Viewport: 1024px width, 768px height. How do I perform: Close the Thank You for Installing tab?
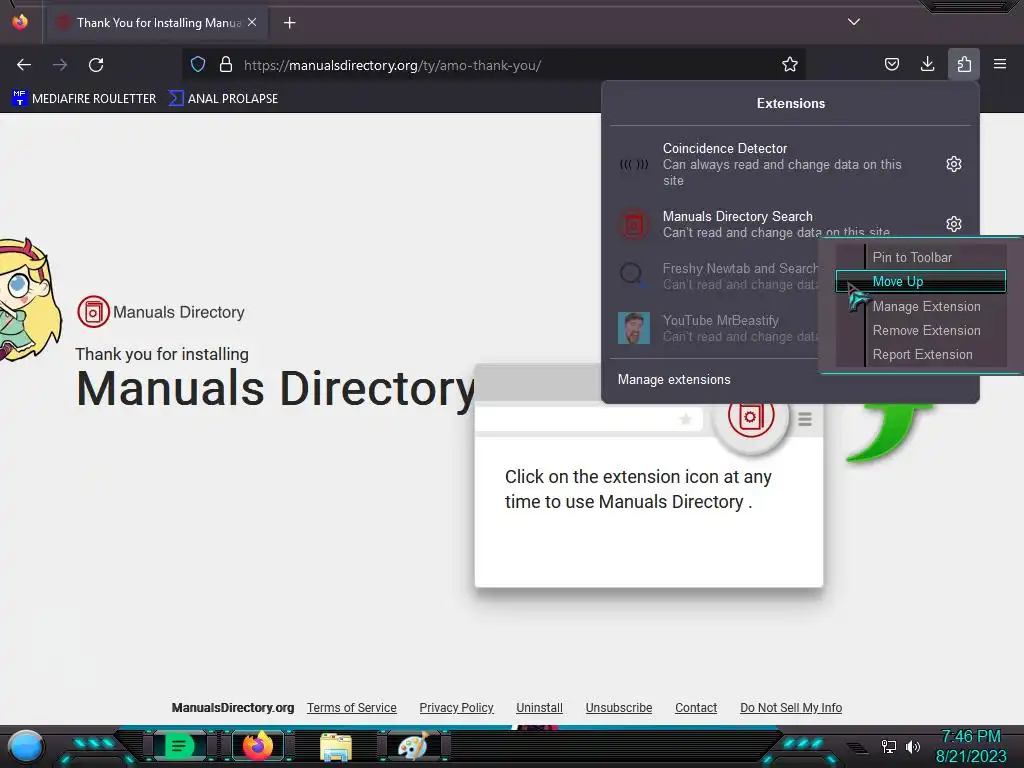click(x=252, y=22)
